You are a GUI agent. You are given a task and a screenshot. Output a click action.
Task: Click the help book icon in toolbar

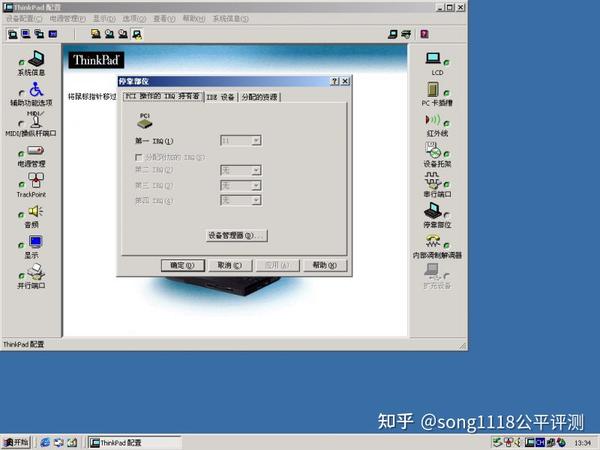click(x=424, y=34)
